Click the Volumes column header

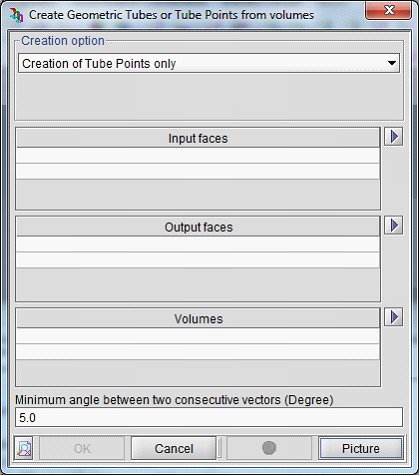pos(198,319)
